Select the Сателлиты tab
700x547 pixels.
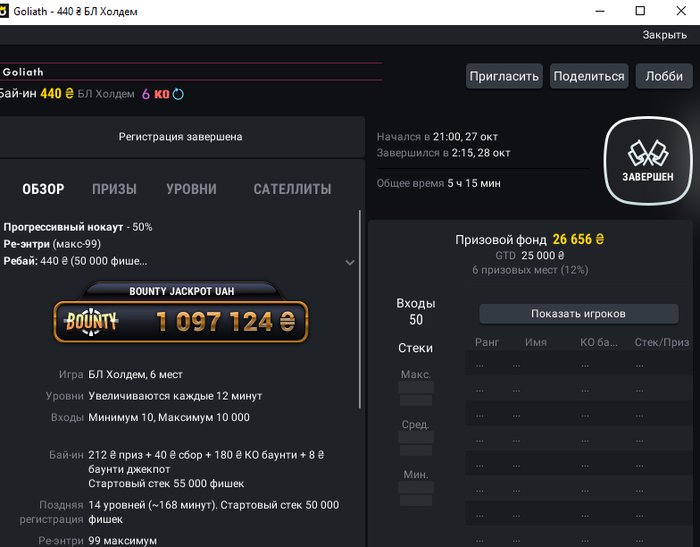pos(292,189)
